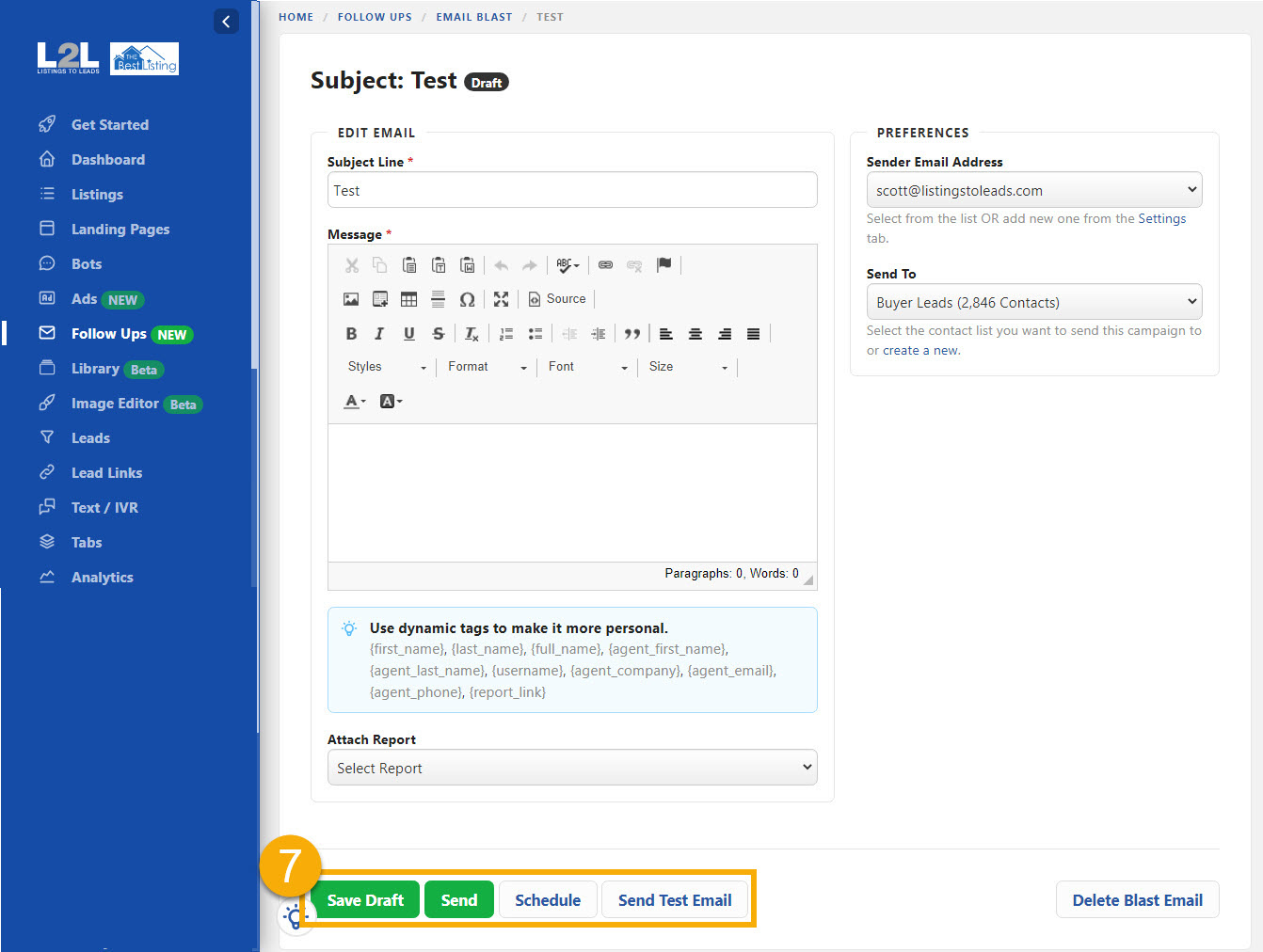Expand the Attach Report selector
This screenshot has height=952, width=1263.
click(x=571, y=768)
